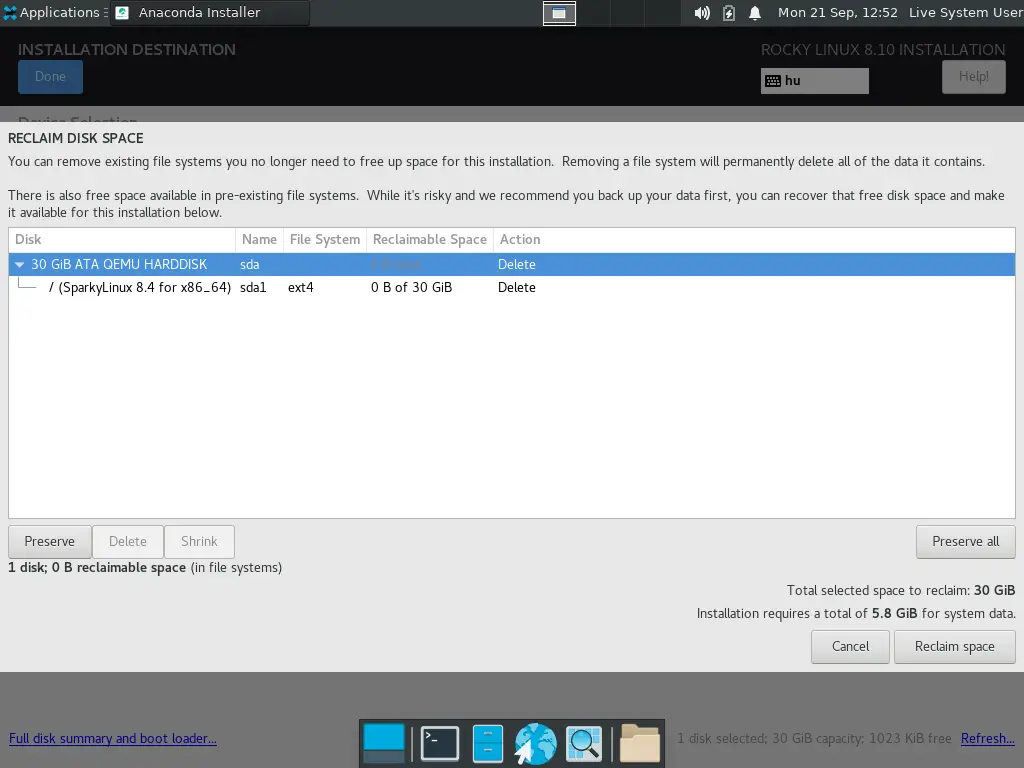The height and width of the screenshot is (768, 1024).
Task: Cancel the reclaim disk space dialog
Action: pyautogui.click(x=850, y=647)
